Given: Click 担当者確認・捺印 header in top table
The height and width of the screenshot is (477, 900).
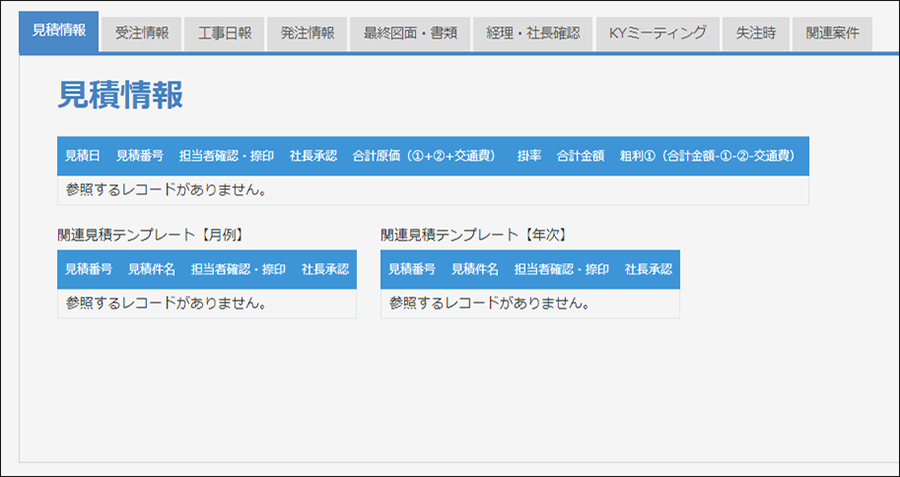Looking at the screenshot, I should coord(226,156).
